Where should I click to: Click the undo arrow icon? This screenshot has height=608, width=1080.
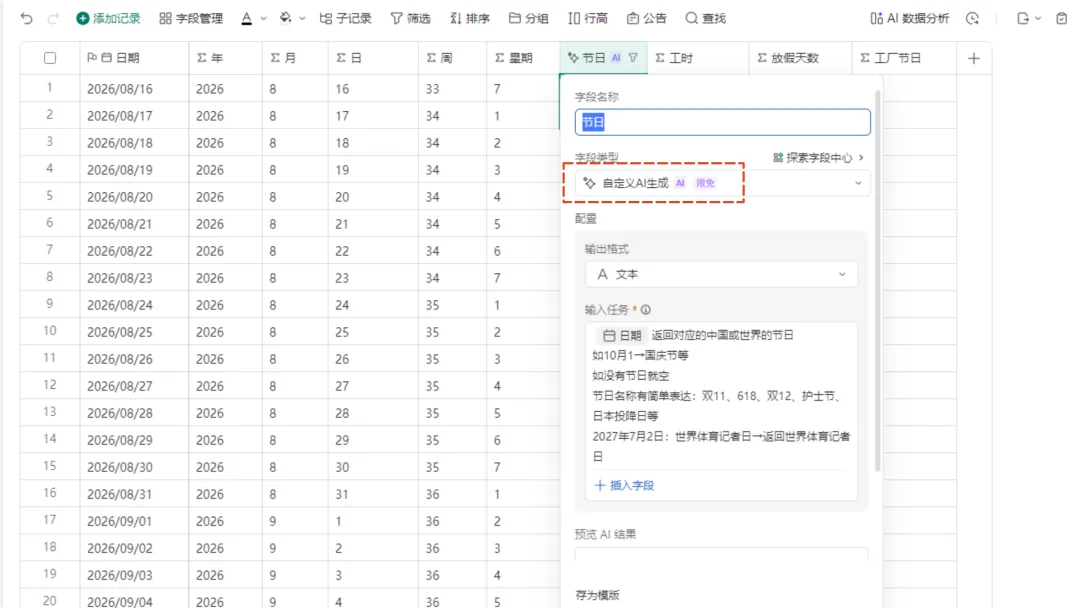click(x=26, y=19)
